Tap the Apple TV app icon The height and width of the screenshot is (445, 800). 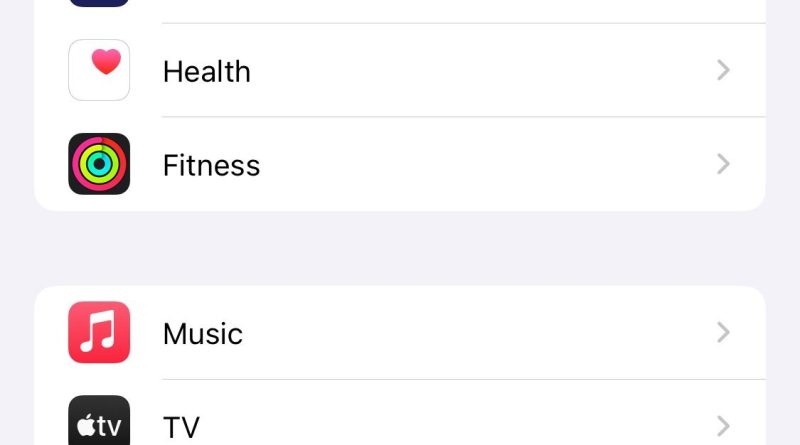pyautogui.click(x=99, y=421)
